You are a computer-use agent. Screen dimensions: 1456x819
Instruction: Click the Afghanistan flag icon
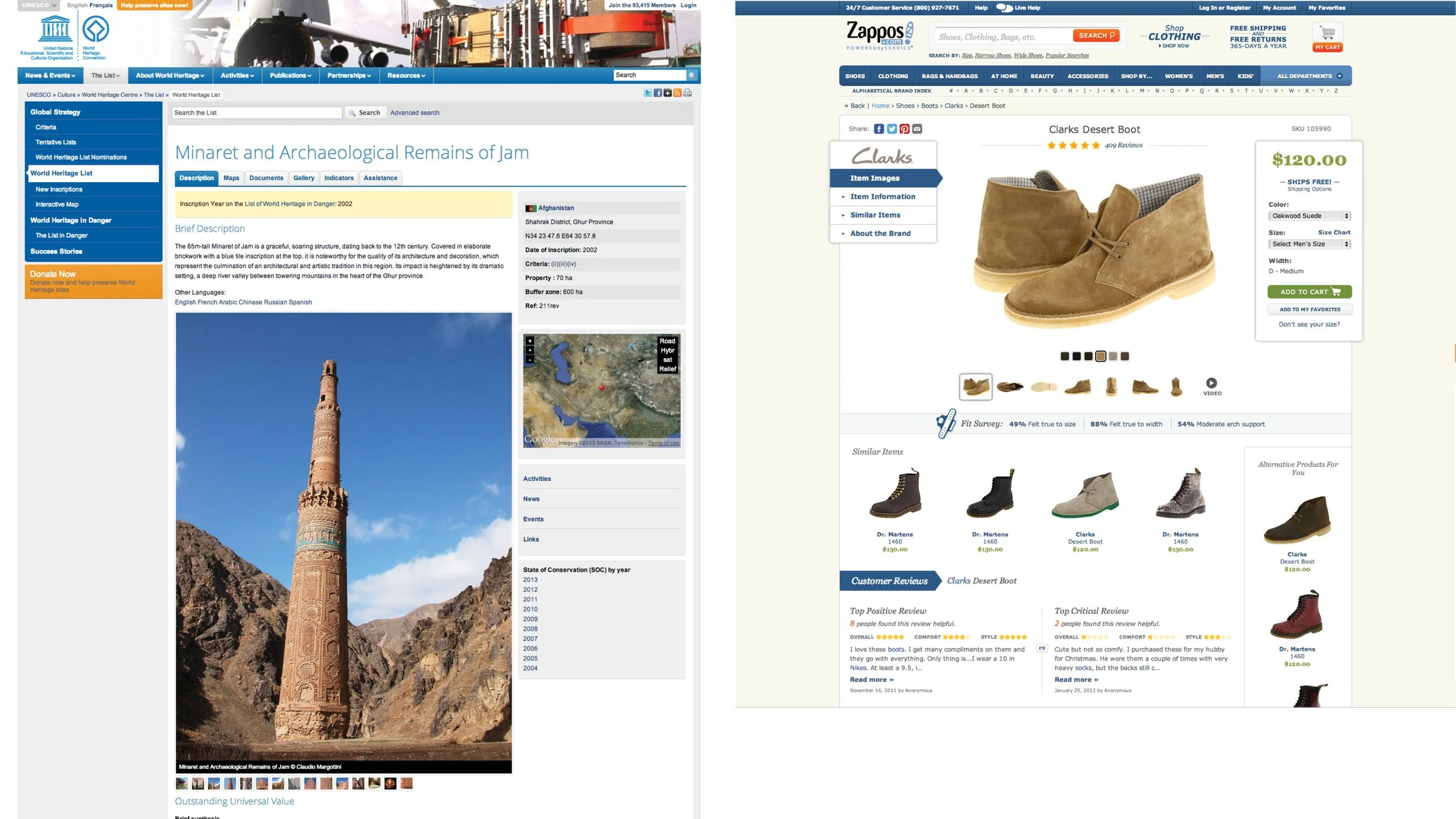(531, 209)
